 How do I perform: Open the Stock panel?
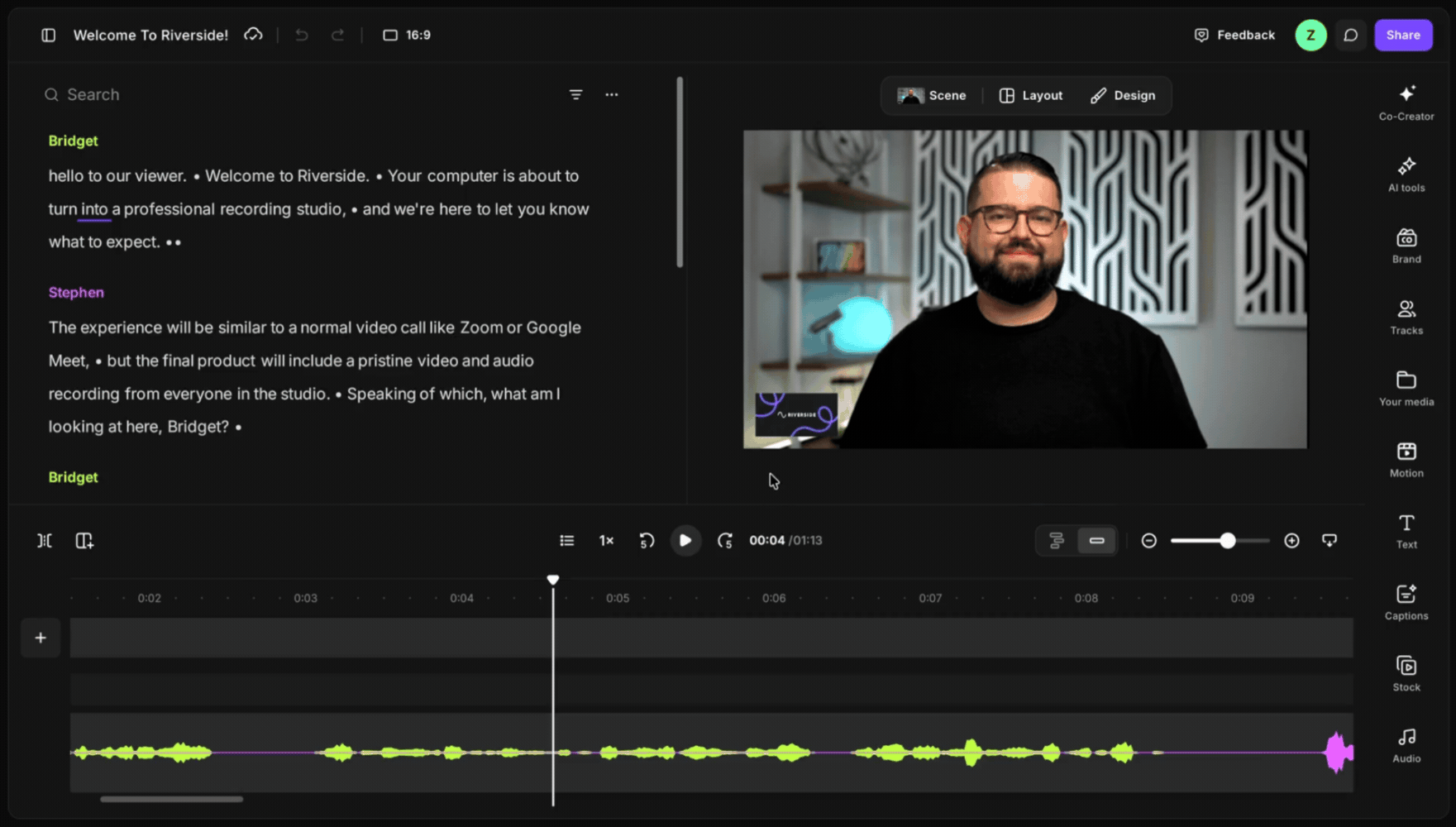coord(1406,673)
